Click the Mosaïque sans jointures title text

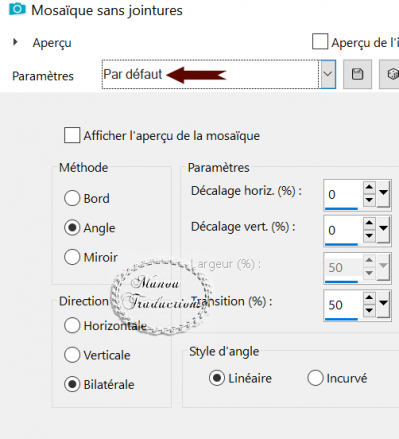tap(107, 10)
